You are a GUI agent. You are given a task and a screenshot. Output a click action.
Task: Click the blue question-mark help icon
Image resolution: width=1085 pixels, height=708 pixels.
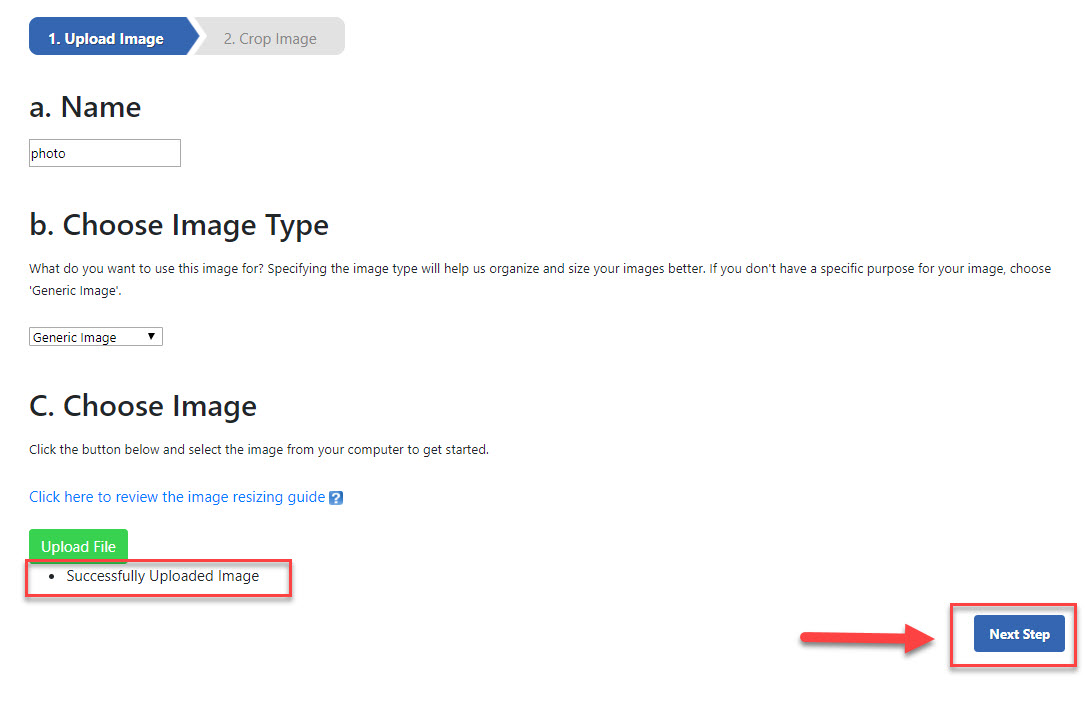[x=336, y=498]
